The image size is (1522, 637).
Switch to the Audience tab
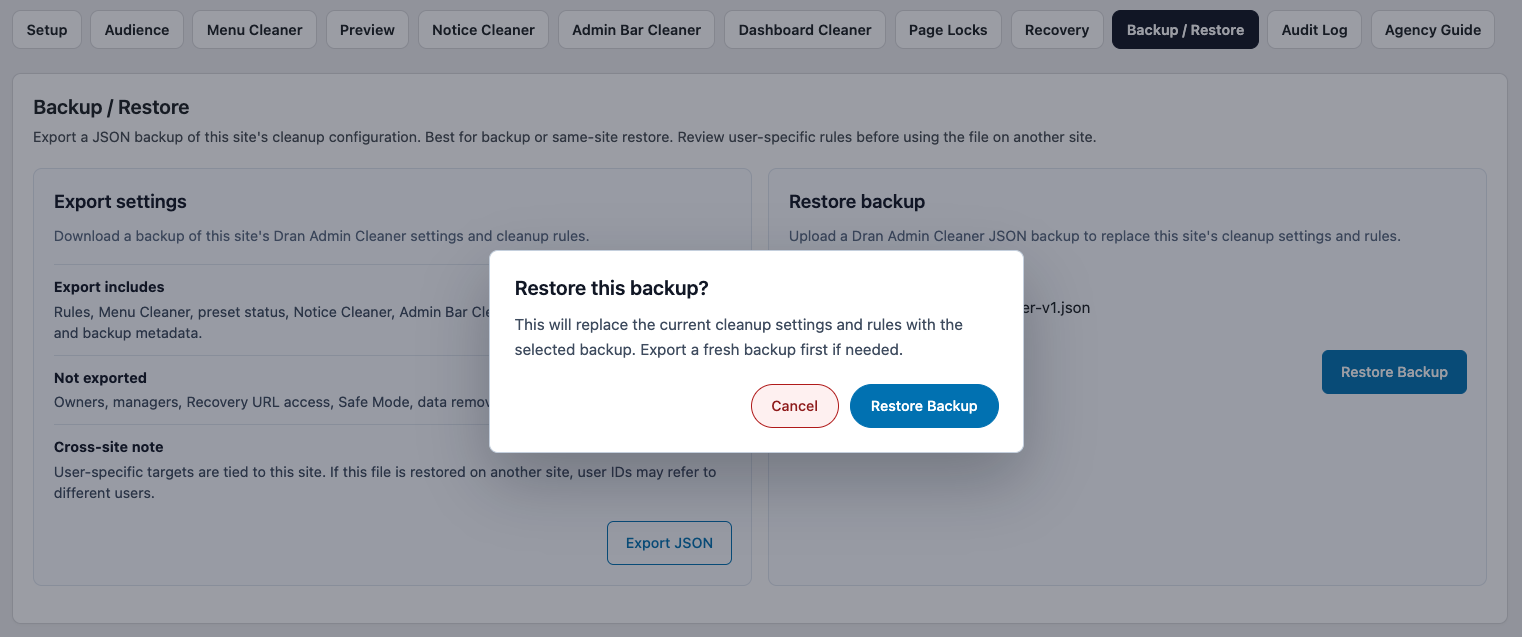(137, 30)
